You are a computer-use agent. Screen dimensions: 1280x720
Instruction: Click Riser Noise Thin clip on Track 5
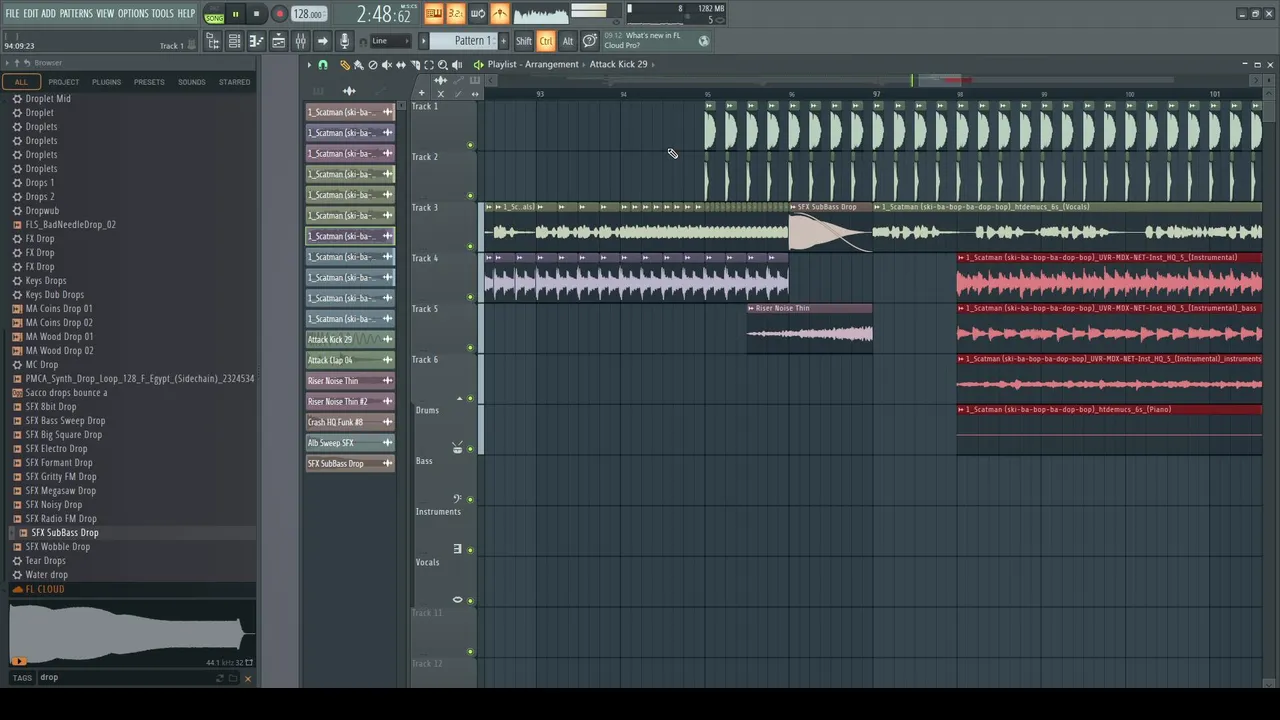(809, 328)
